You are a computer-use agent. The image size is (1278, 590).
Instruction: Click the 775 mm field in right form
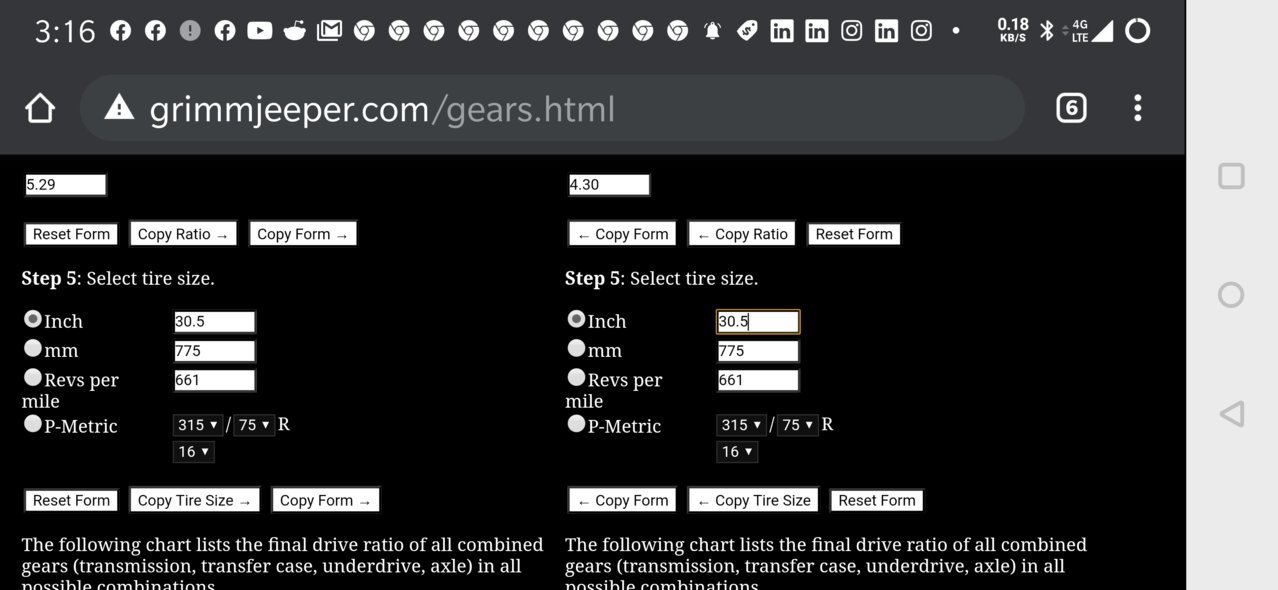tap(758, 350)
